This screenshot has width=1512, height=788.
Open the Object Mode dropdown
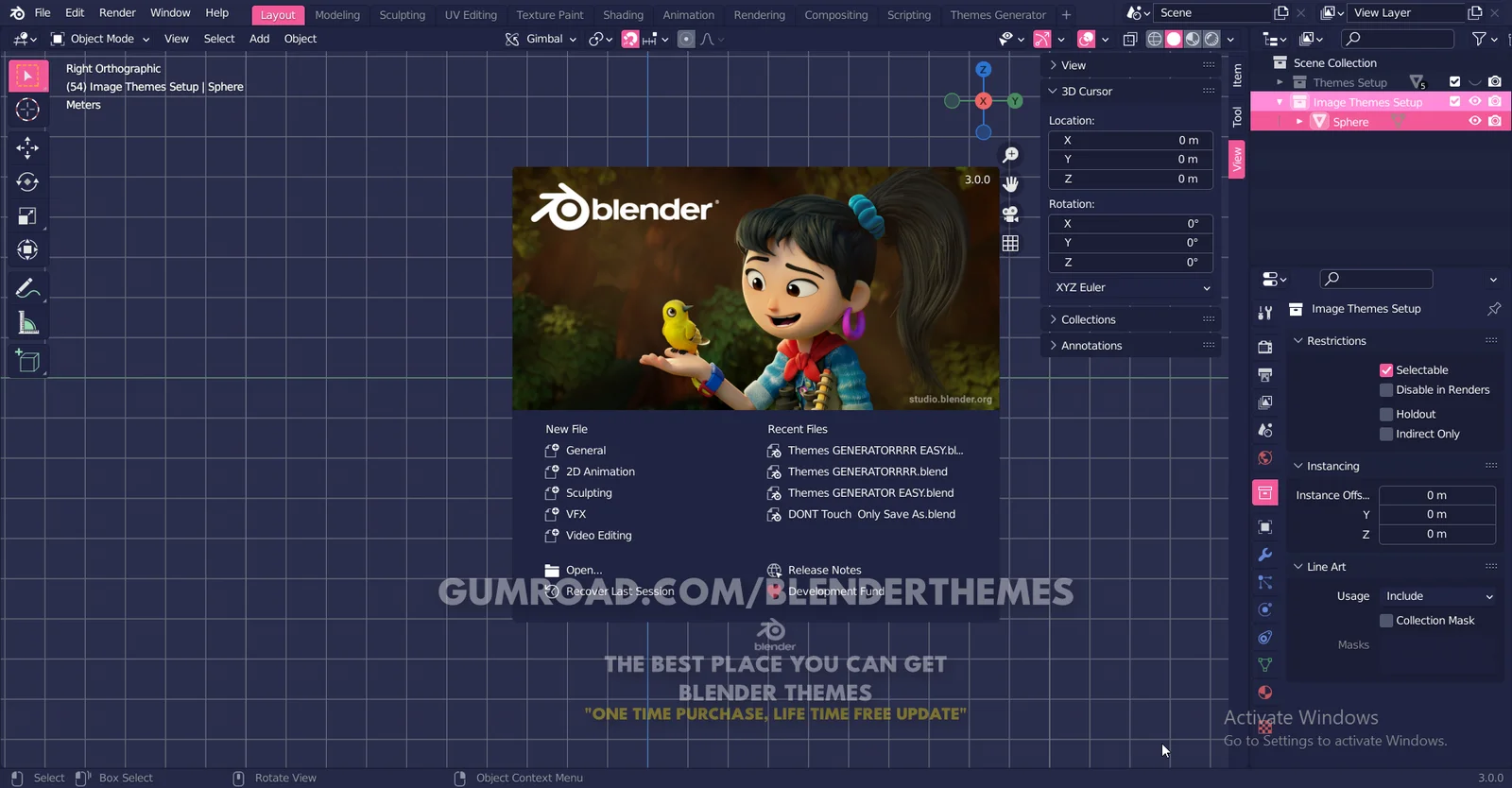[x=101, y=39]
